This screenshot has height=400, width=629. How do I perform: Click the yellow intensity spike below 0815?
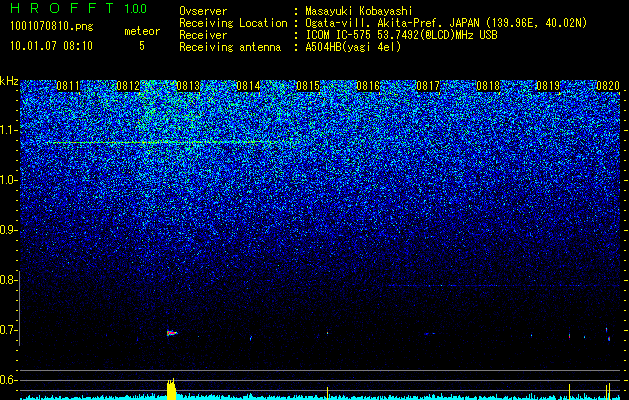click(x=327, y=393)
